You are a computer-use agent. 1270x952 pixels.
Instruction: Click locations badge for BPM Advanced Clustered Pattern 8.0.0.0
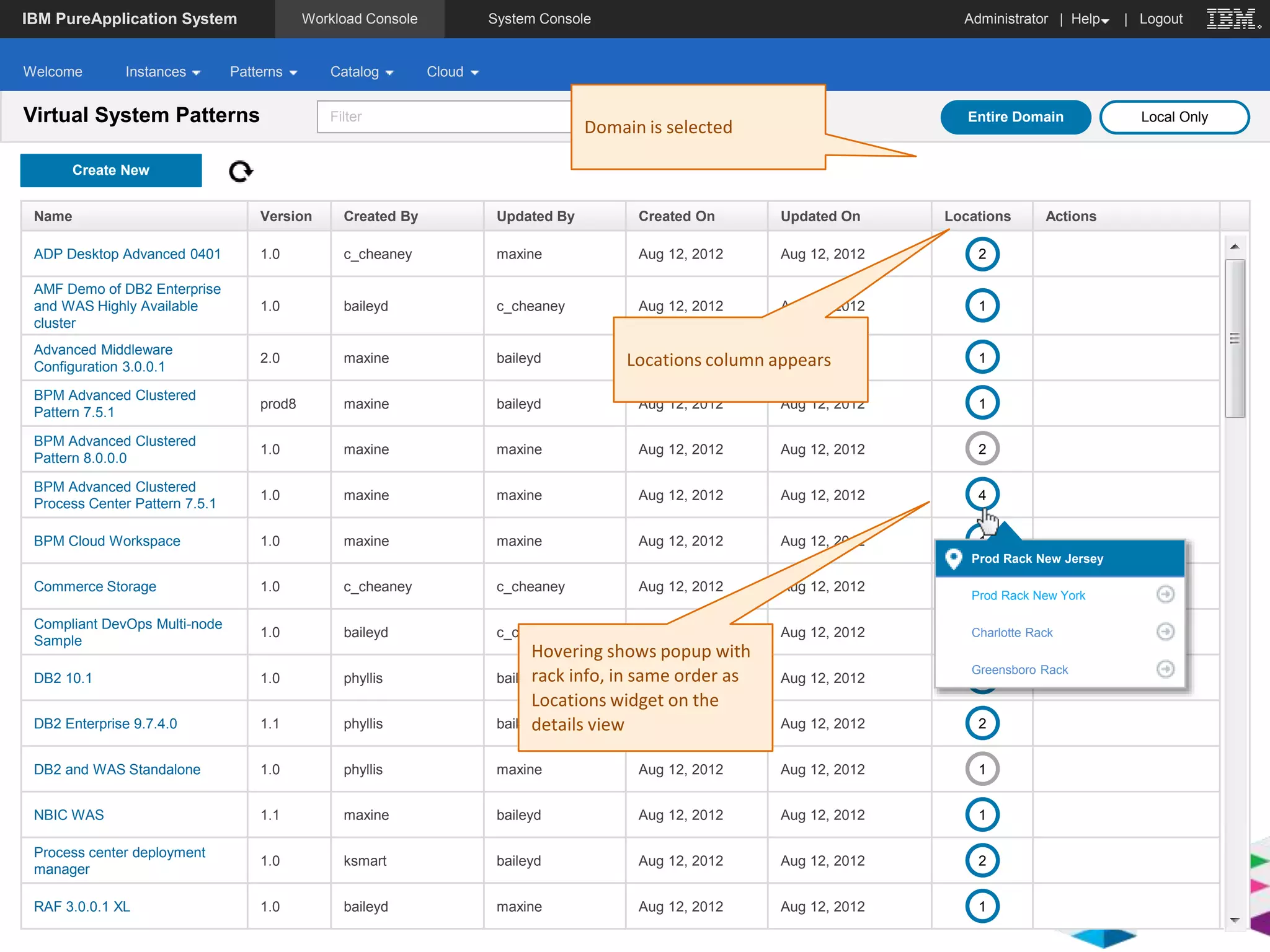click(x=982, y=449)
